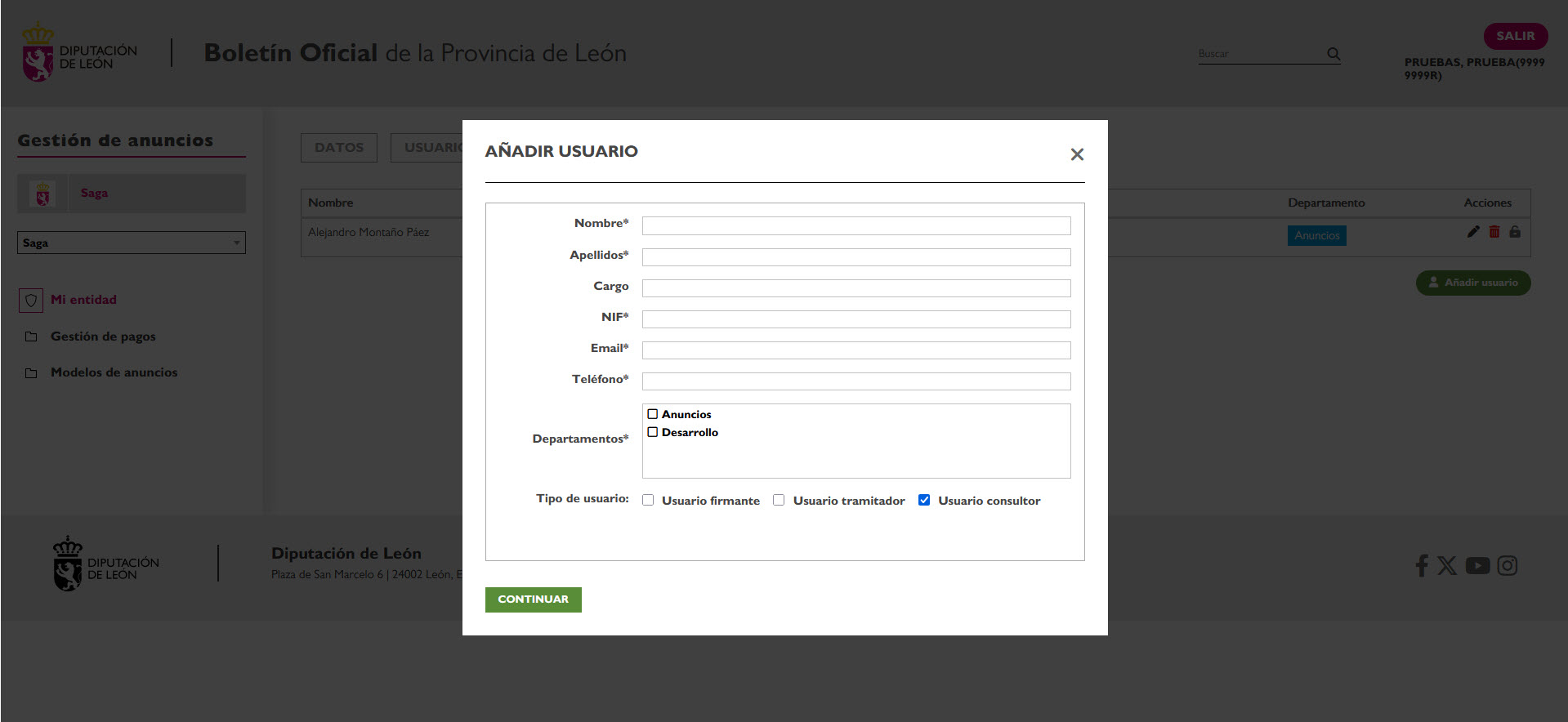1568x722 pixels.
Task: Open the Facebook icon in footer
Action: (1422, 565)
